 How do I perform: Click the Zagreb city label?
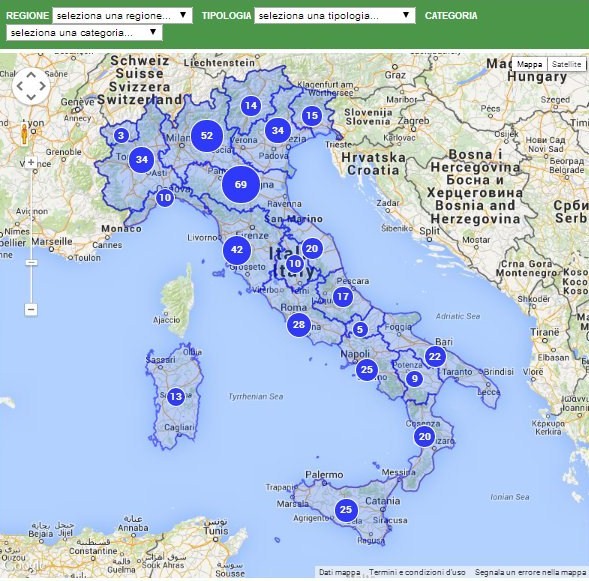tap(414, 121)
